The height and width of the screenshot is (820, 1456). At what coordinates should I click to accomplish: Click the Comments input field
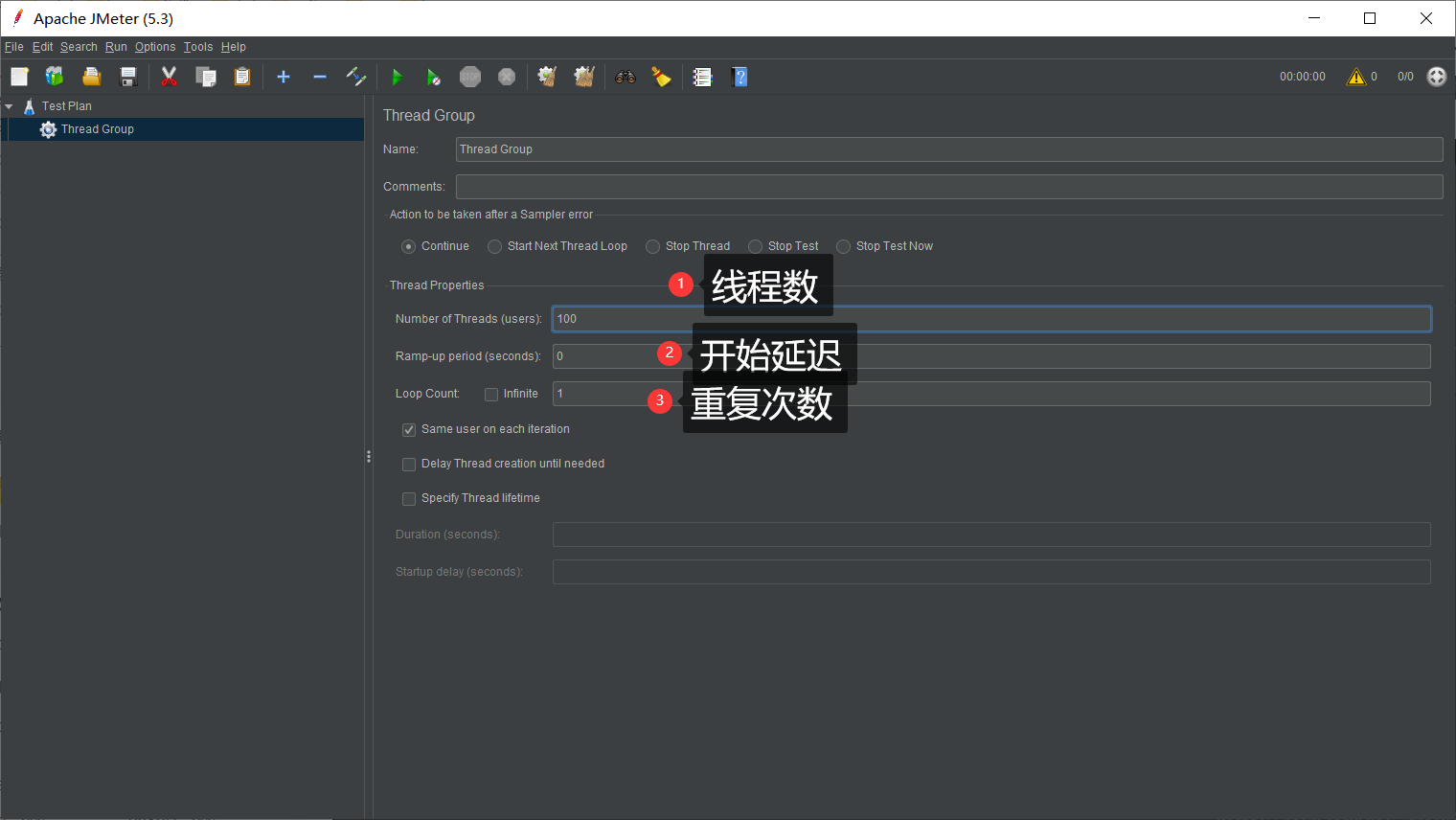(x=949, y=187)
